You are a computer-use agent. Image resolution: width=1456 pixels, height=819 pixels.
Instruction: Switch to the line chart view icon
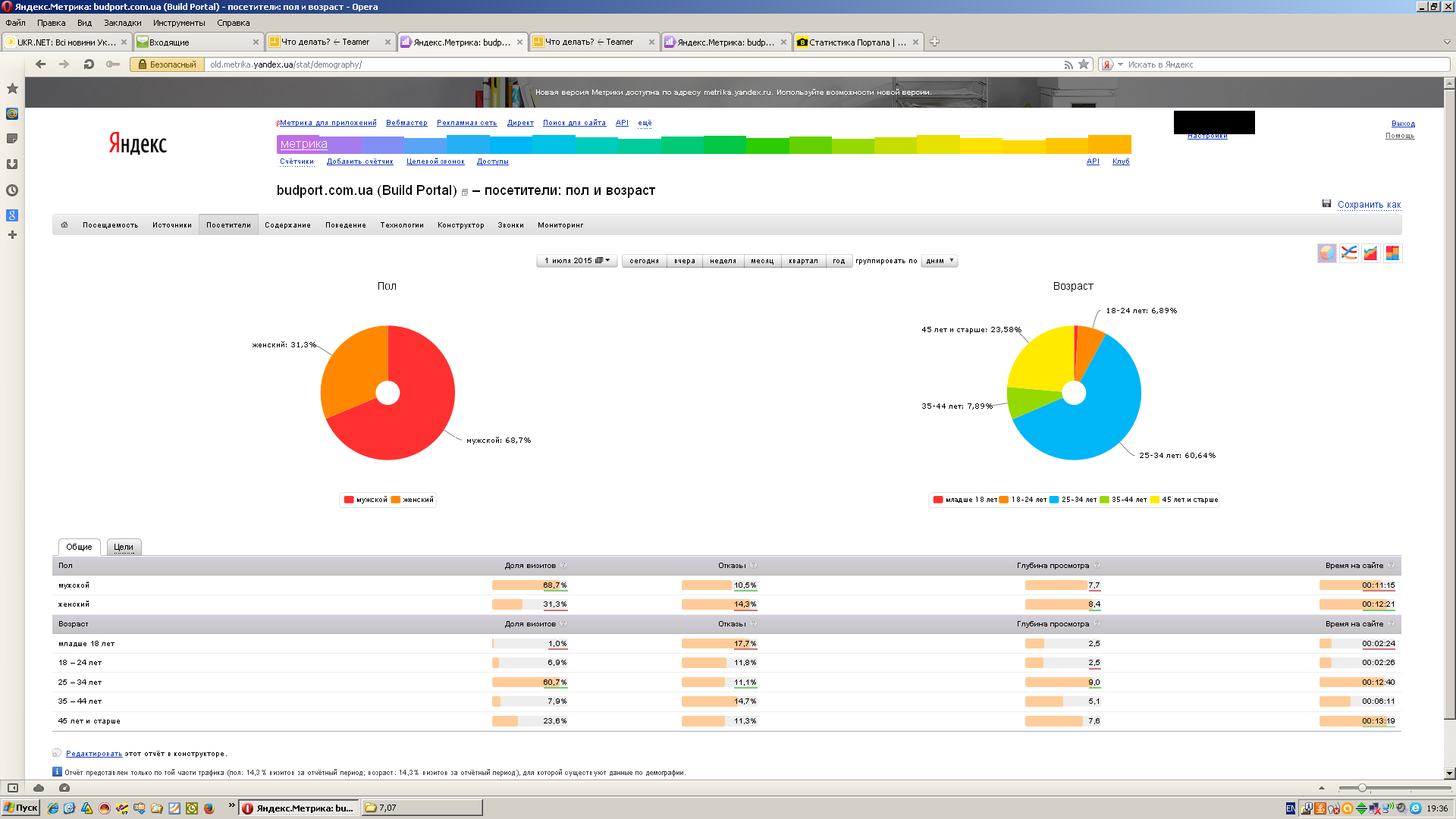click(x=1348, y=253)
